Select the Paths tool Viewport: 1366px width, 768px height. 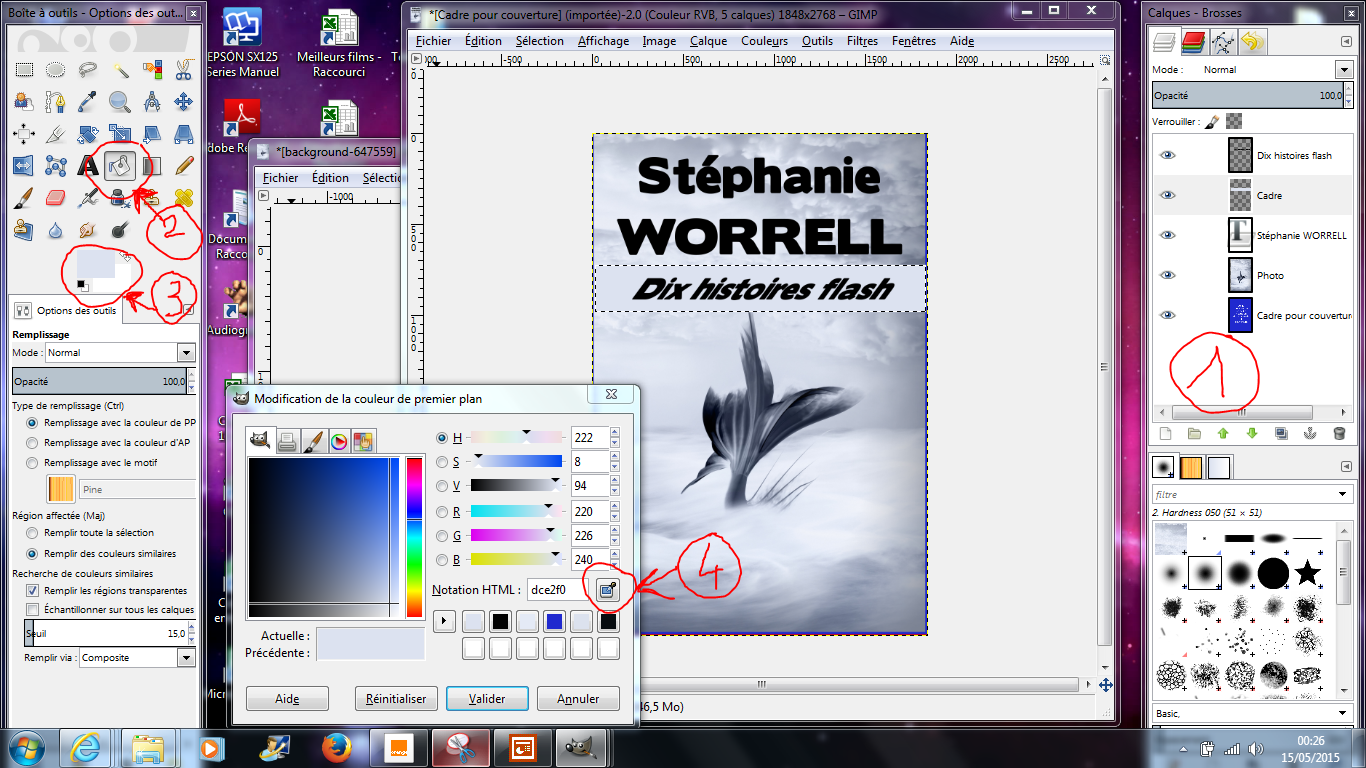point(56,102)
